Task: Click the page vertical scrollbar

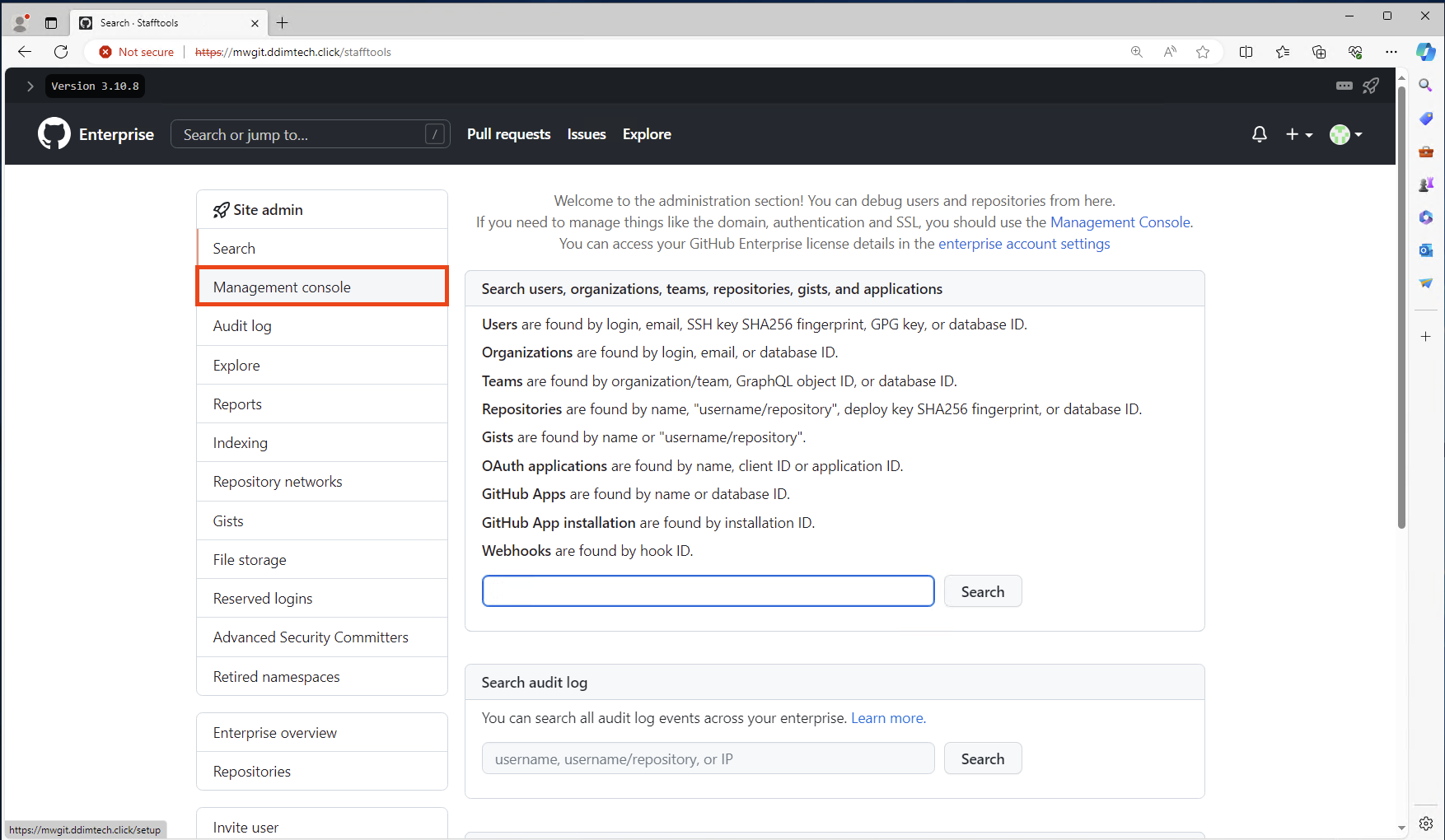Action: [1401, 306]
